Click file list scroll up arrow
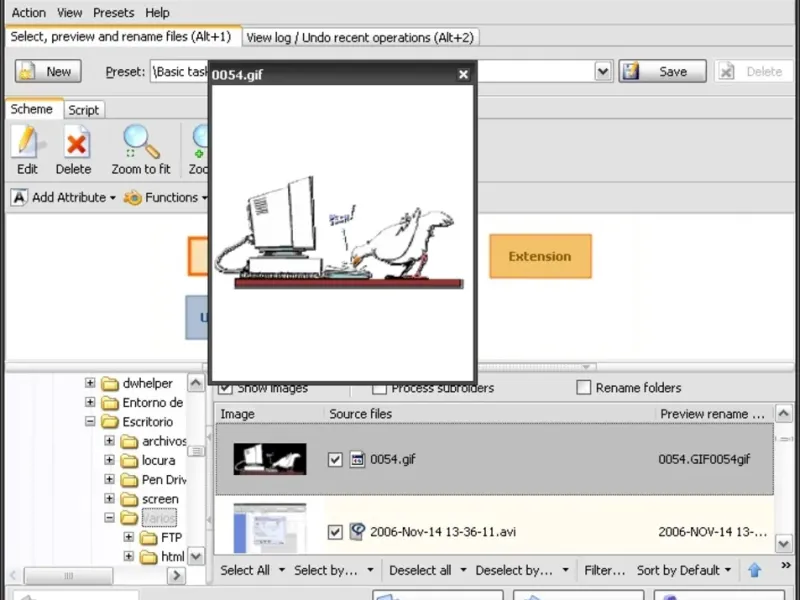The height and width of the screenshot is (600, 800). pos(784,413)
